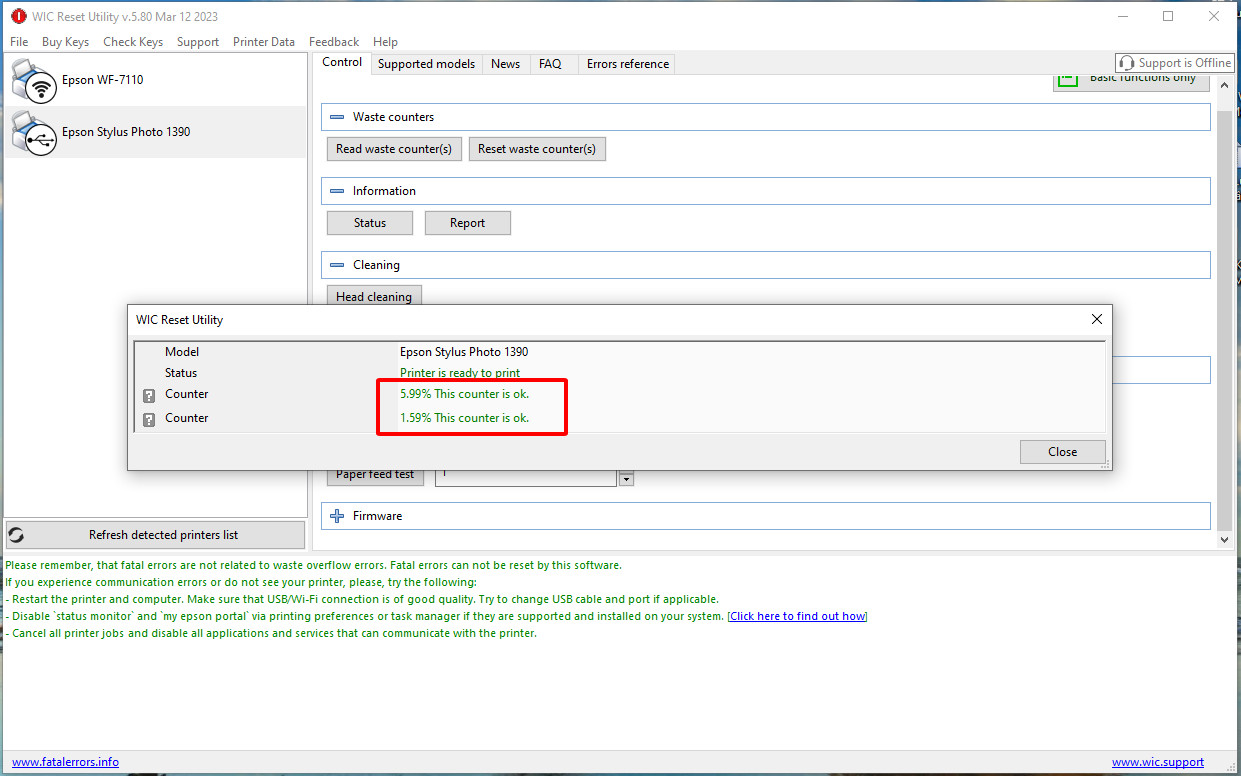Click the Model row label in dialog
Viewport: 1241px width, 776px height.
pos(182,352)
